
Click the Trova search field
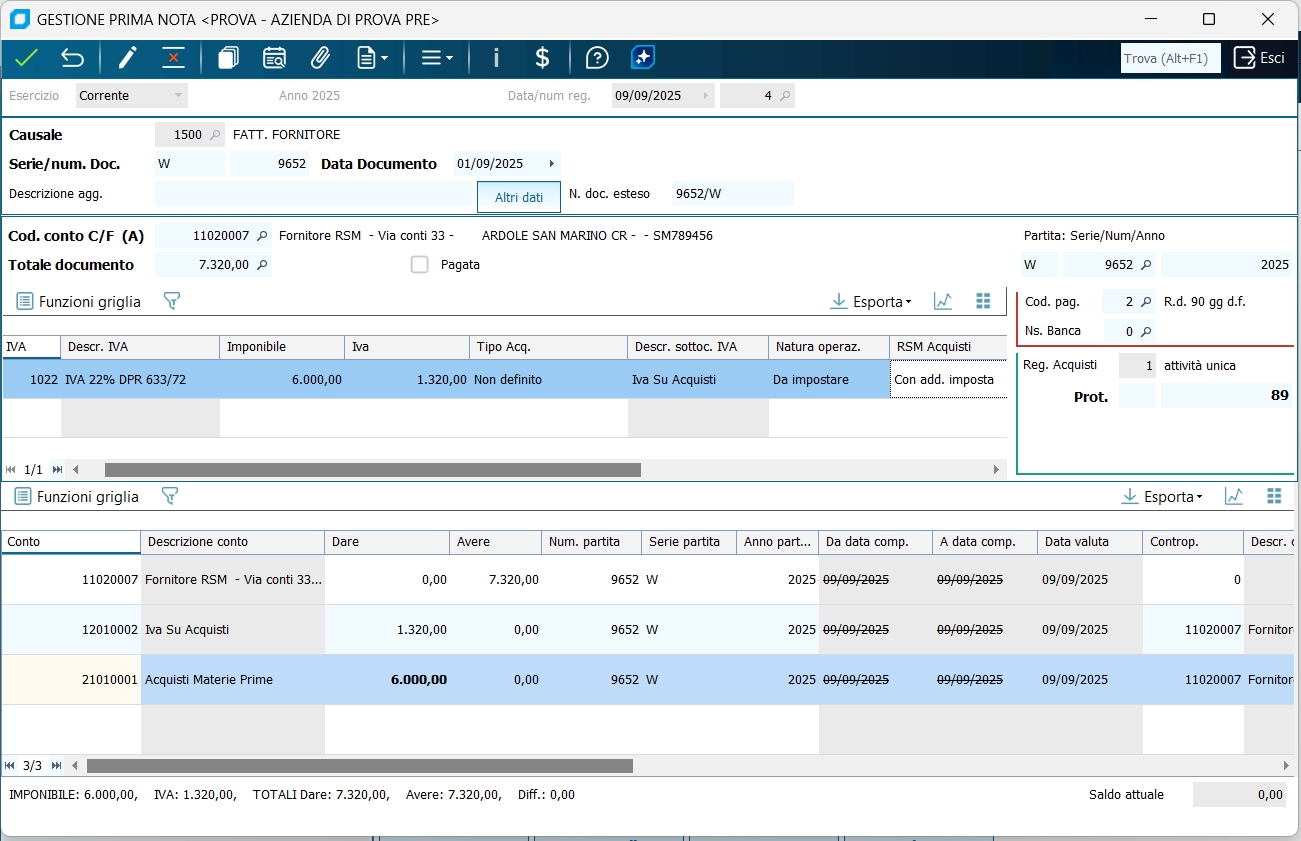1170,59
